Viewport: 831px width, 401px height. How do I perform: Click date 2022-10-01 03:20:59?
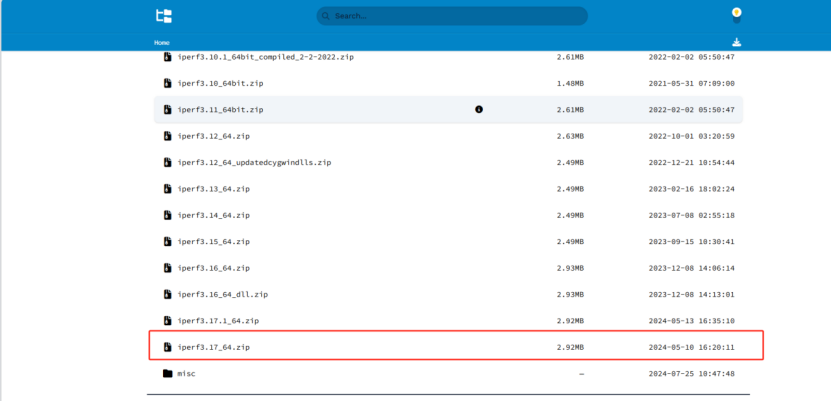(x=692, y=136)
